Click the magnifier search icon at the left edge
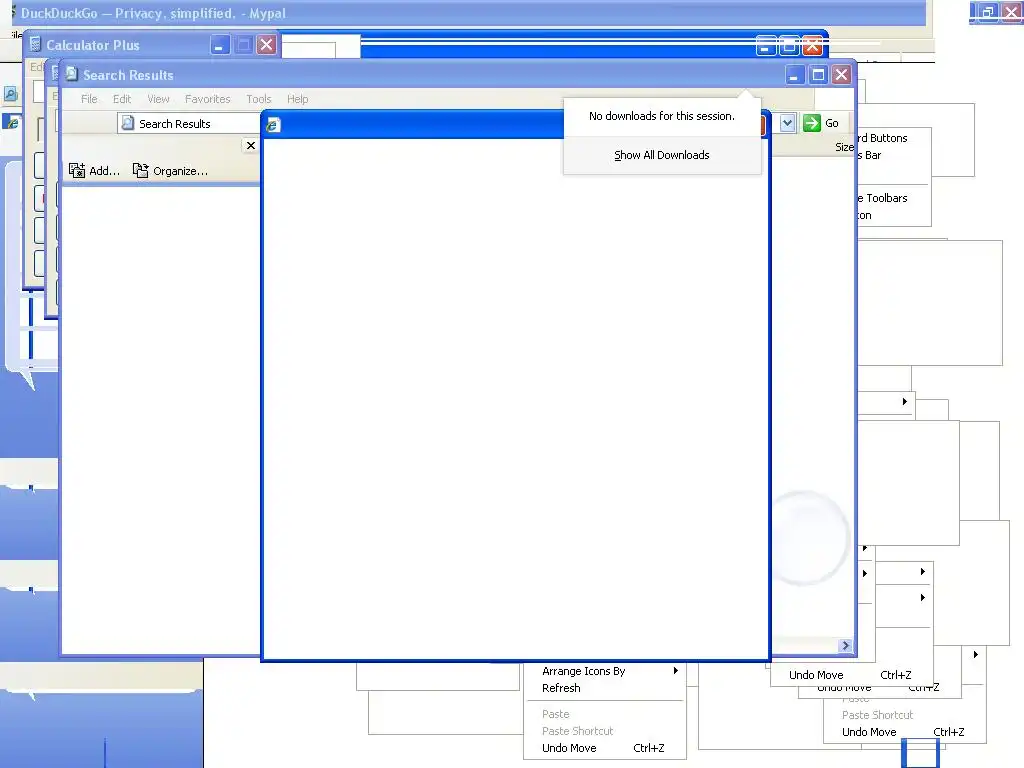The width and height of the screenshot is (1024, 768). coord(11,94)
